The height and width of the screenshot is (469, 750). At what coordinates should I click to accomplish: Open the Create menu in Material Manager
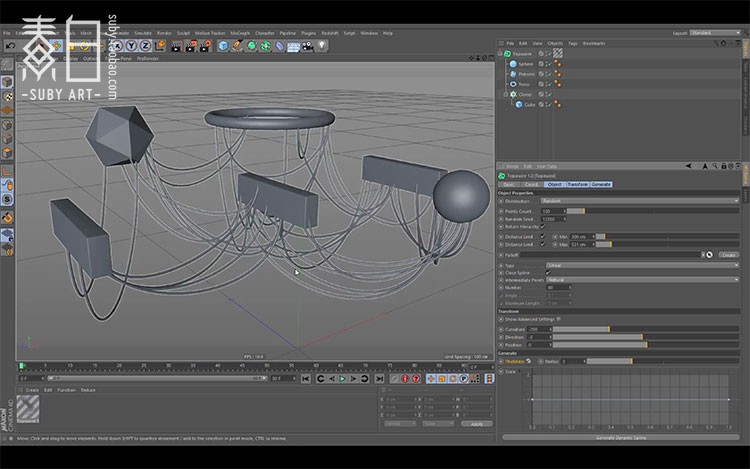pos(32,390)
